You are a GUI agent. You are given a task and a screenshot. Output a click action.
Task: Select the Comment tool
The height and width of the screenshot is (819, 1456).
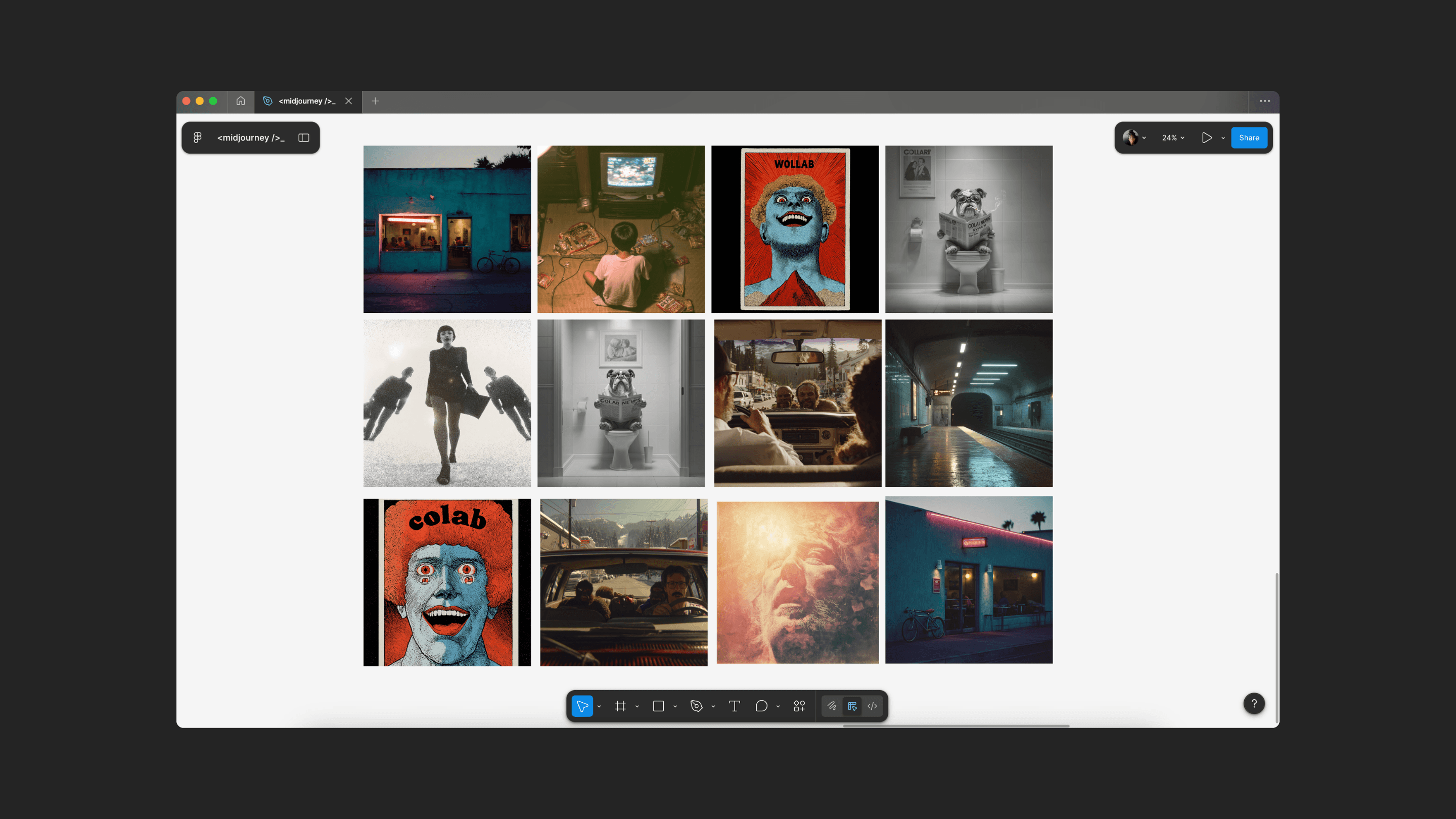(x=761, y=706)
